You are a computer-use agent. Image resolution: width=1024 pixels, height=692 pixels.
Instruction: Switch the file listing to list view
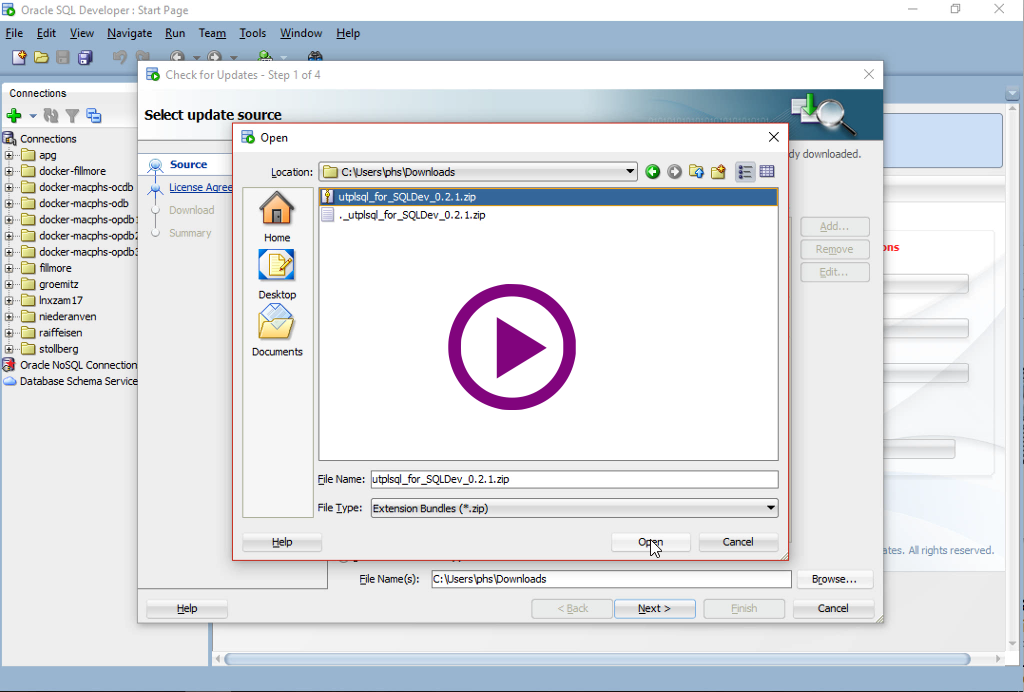pyautogui.click(x=744, y=171)
